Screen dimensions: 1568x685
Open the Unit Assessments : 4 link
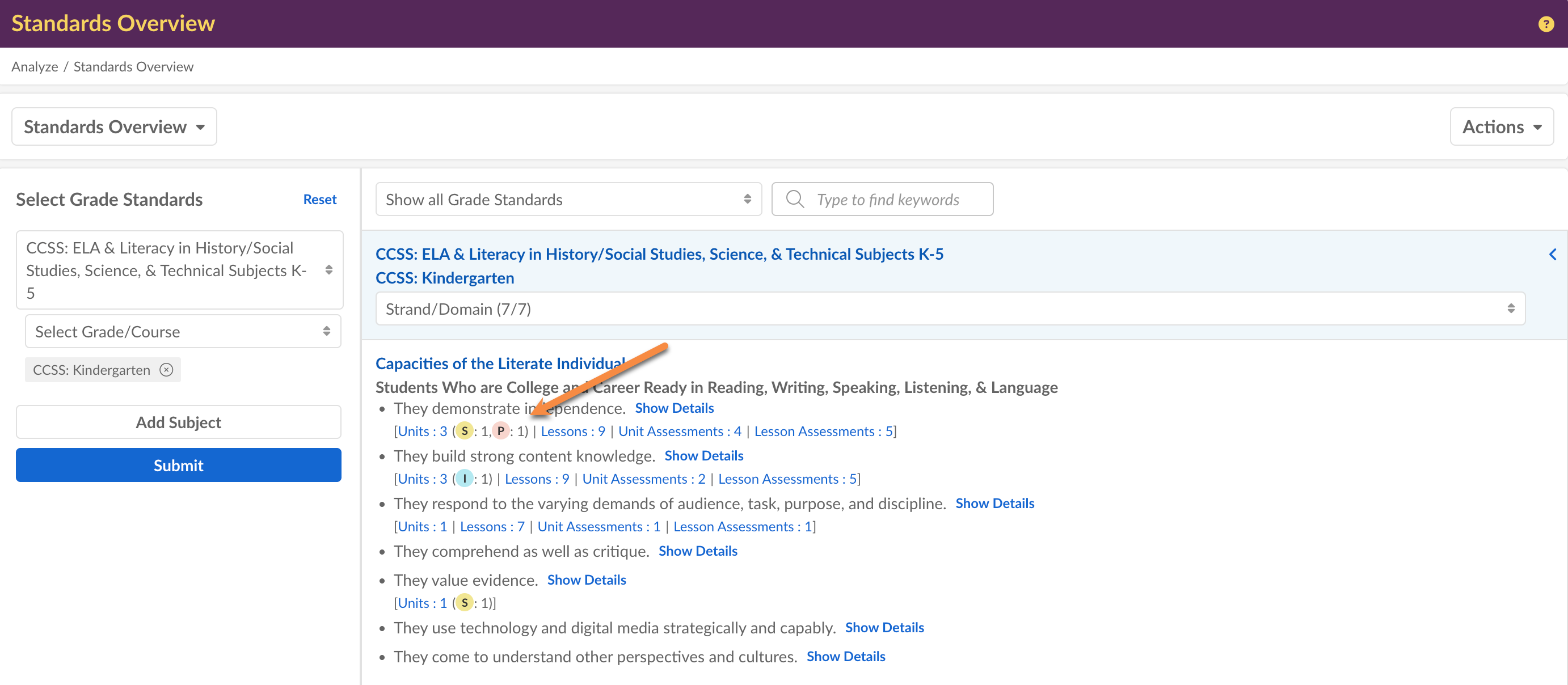pyautogui.click(x=679, y=432)
